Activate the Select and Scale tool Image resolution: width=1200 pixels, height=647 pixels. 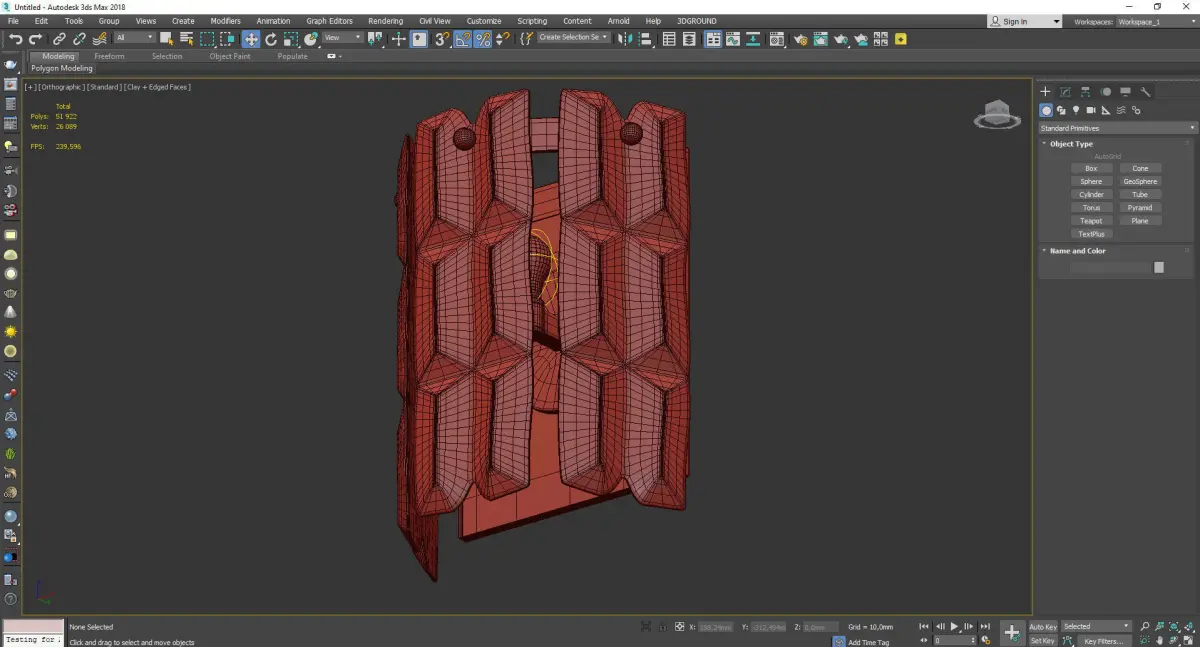(291, 39)
